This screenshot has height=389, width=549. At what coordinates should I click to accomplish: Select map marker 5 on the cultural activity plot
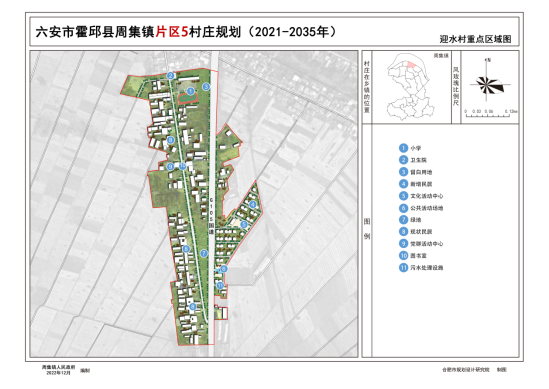tap(244, 224)
